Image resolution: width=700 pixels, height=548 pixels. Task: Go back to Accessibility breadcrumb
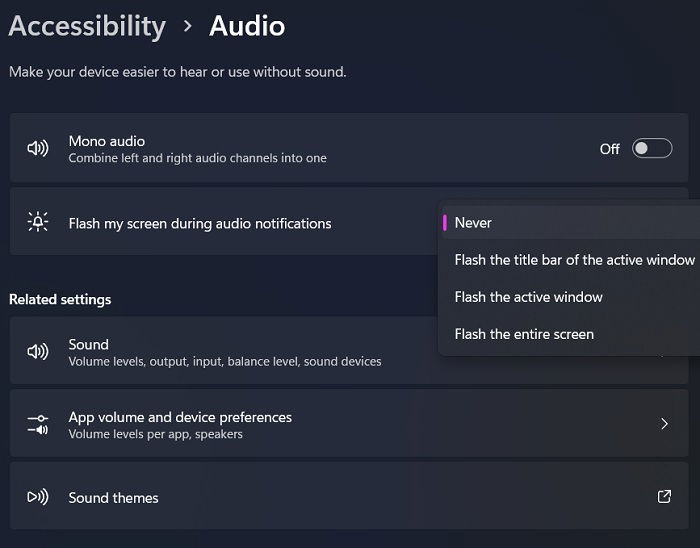pos(87,26)
